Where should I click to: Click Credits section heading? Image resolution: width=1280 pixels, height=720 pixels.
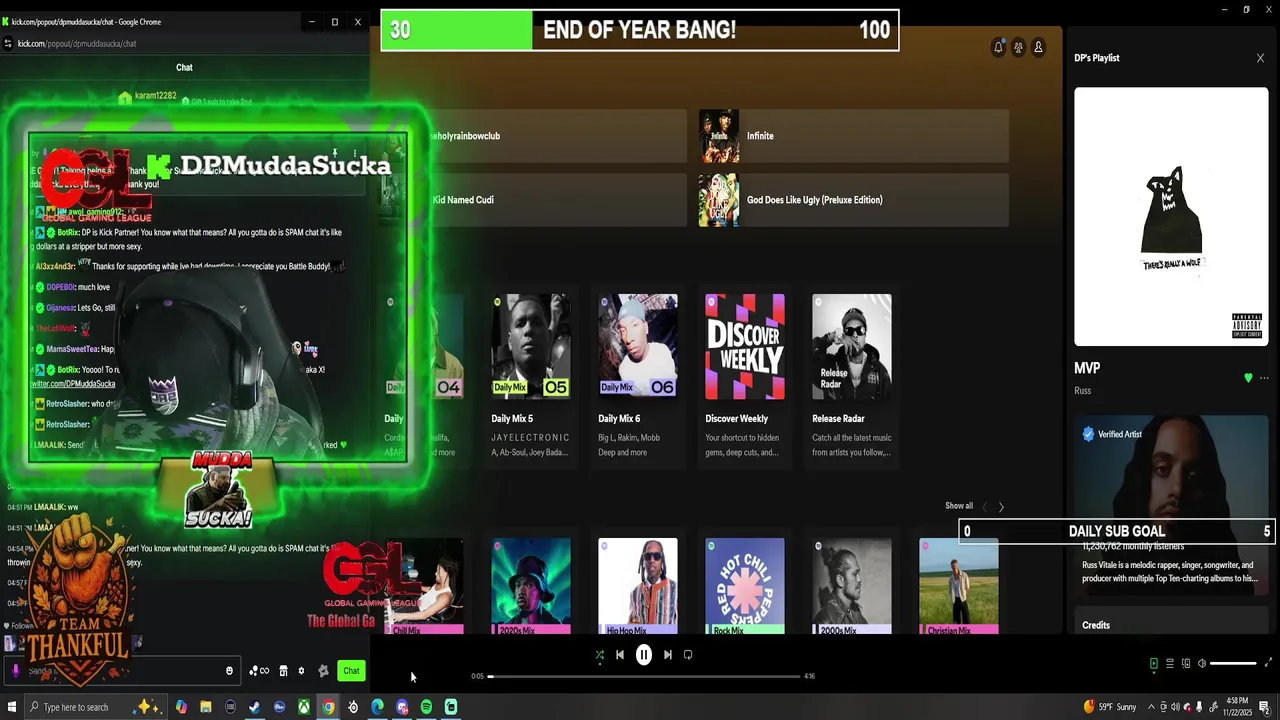click(x=1096, y=625)
